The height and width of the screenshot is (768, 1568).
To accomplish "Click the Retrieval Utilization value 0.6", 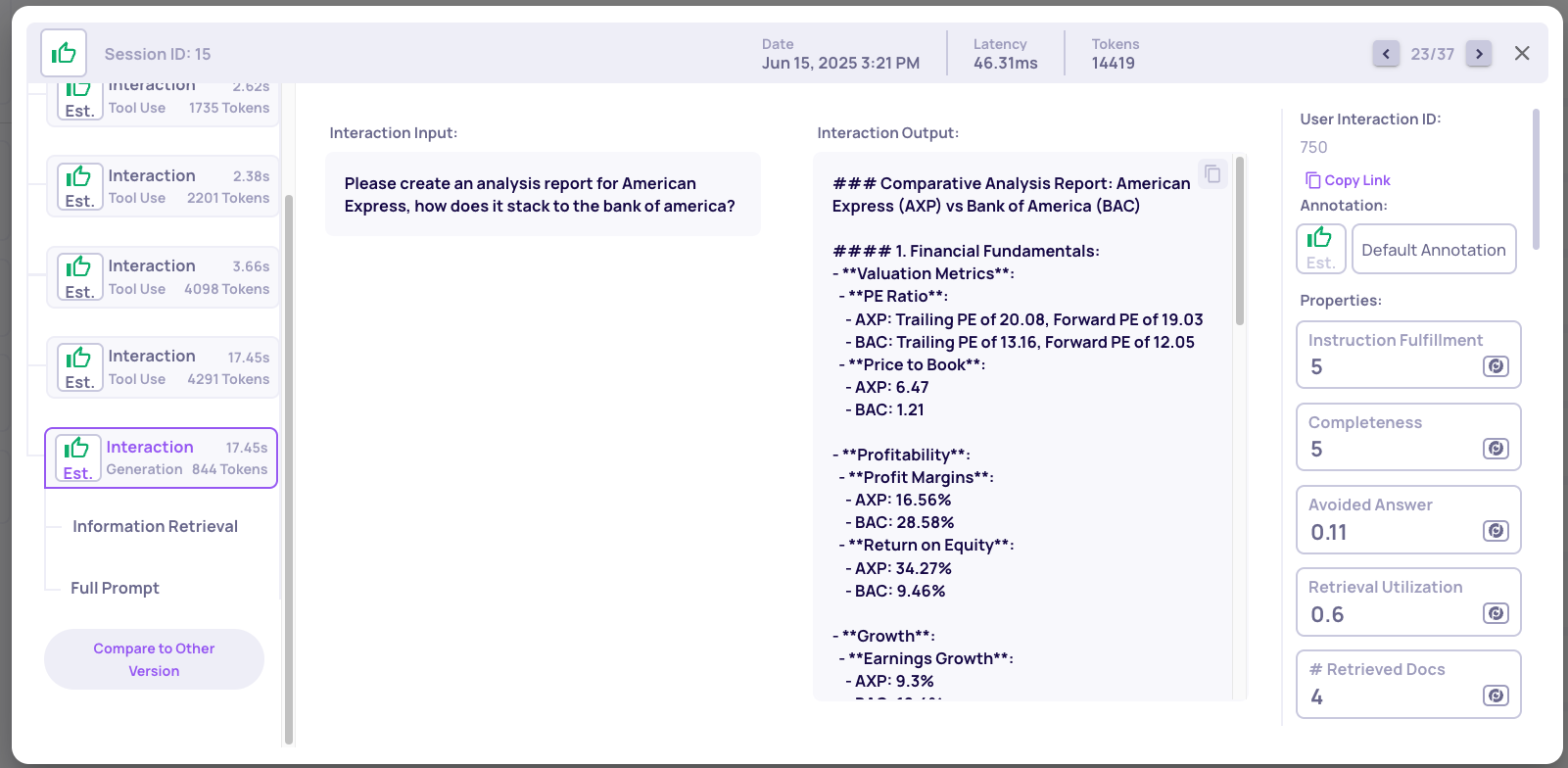I will coord(1327,614).
